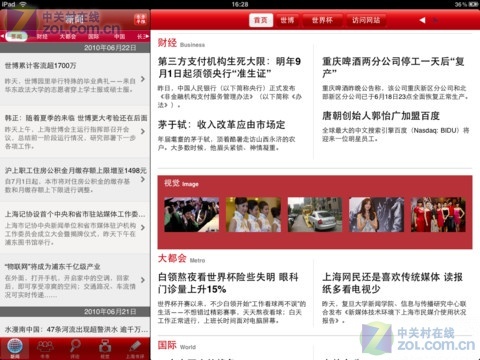The height and width of the screenshot is (360, 480).
Task: Open the news globe tab icon
Action: [15, 348]
